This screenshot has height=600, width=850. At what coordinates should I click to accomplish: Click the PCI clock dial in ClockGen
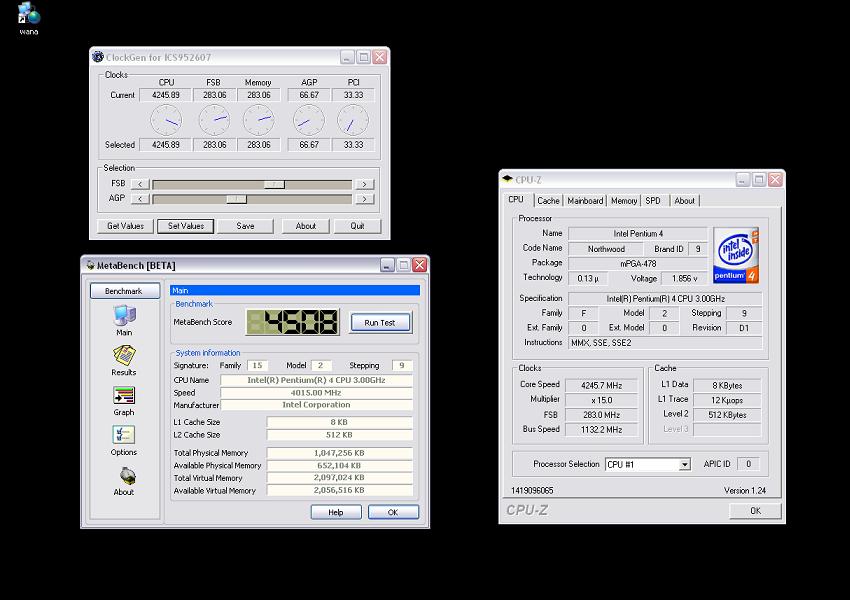[353, 120]
